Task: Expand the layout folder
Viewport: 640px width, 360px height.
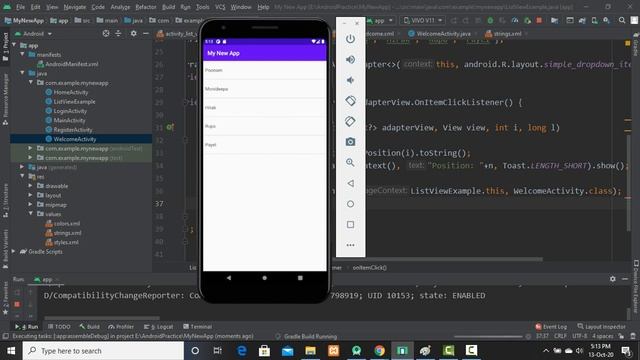Action: [31, 195]
